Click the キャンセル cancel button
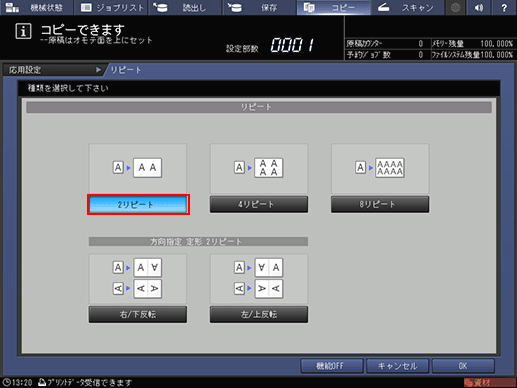The image size is (517, 388). point(397,366)
